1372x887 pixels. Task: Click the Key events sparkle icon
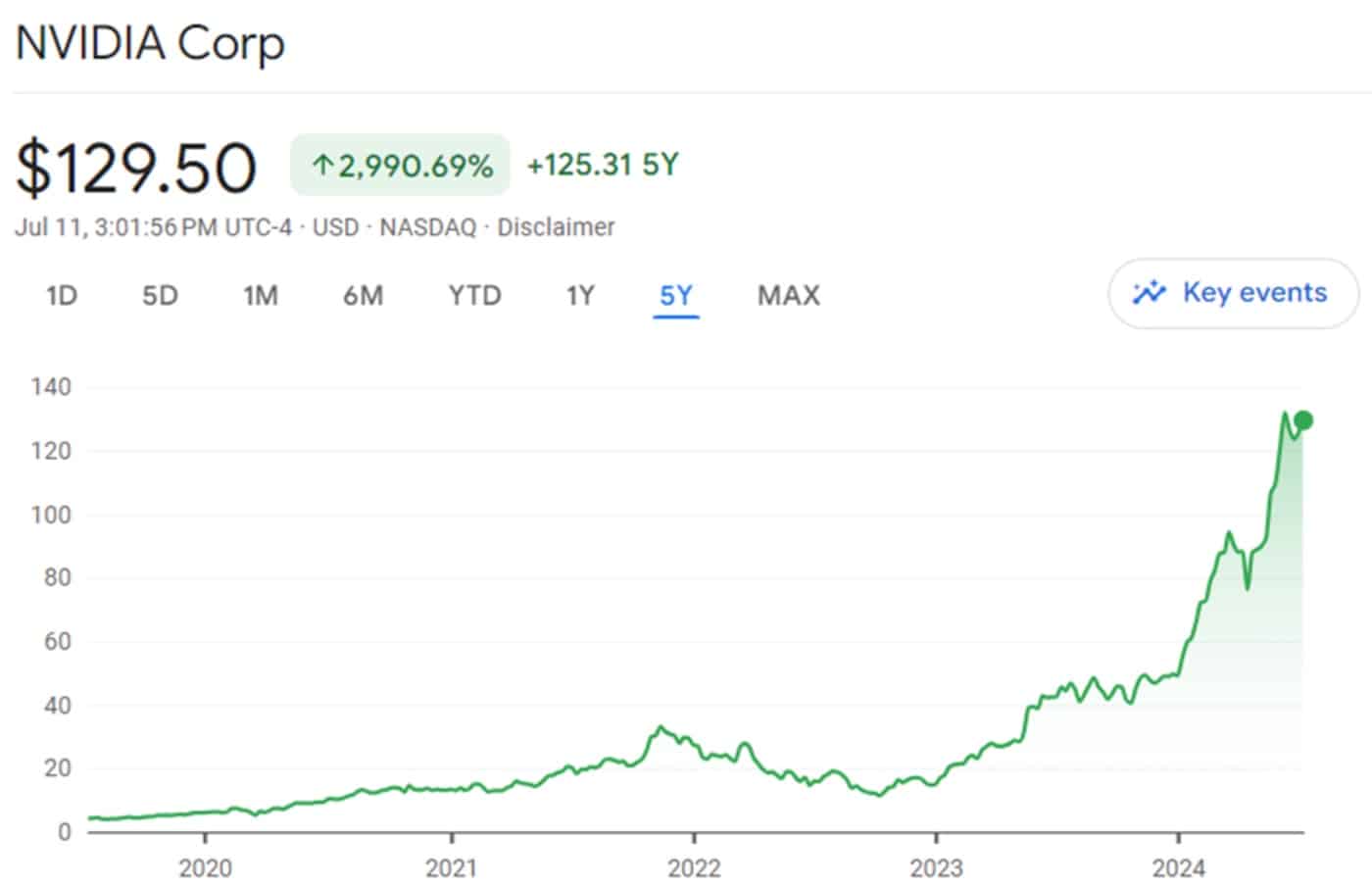click(1150, 292)
